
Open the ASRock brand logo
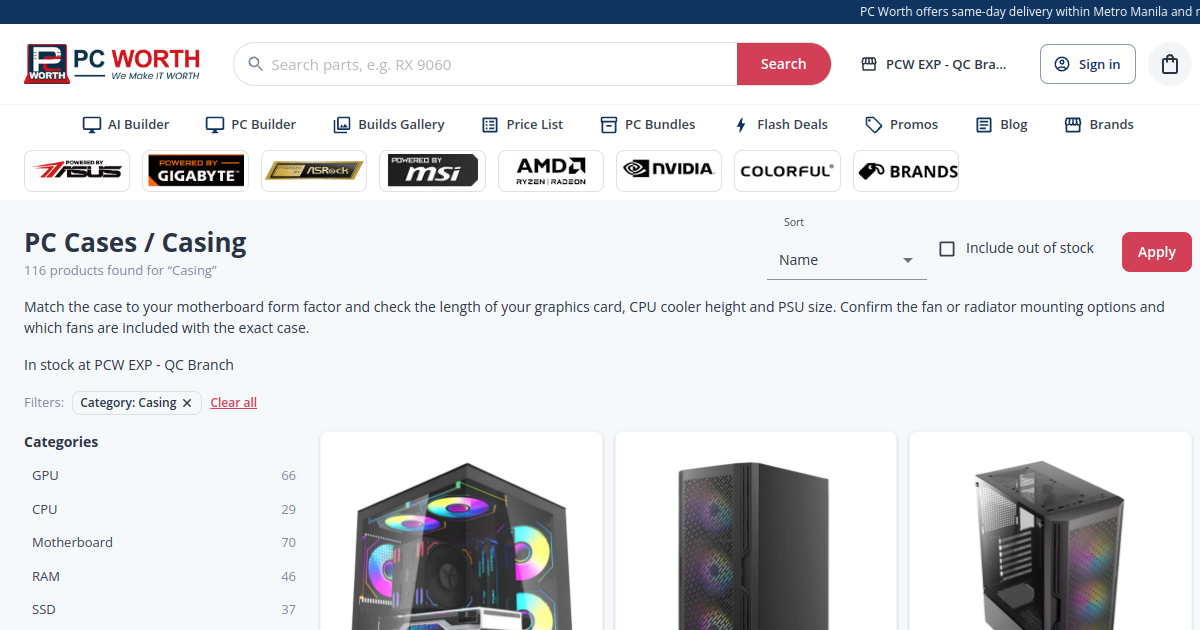coord(314,171)
